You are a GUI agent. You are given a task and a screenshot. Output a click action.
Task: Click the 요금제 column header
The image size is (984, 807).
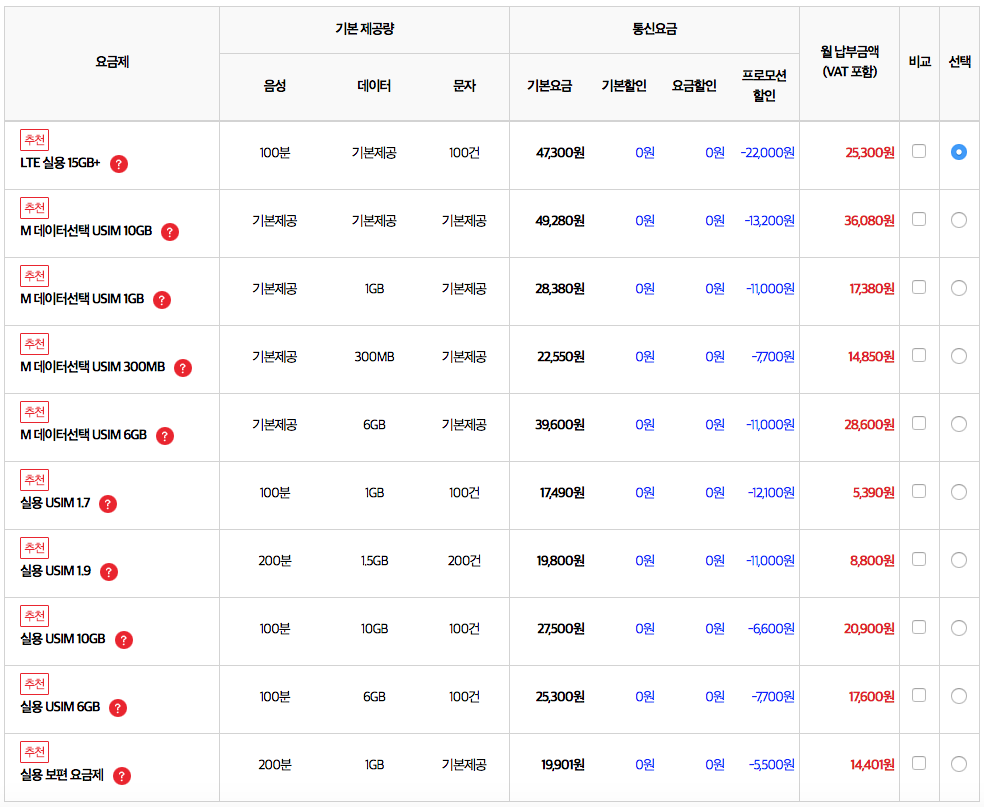pos(112,62)
